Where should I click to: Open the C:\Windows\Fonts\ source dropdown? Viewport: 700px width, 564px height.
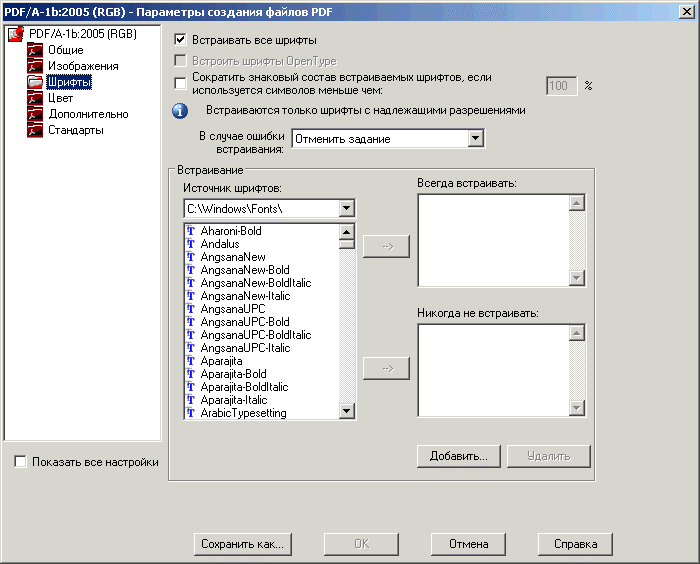coord(270,209)
